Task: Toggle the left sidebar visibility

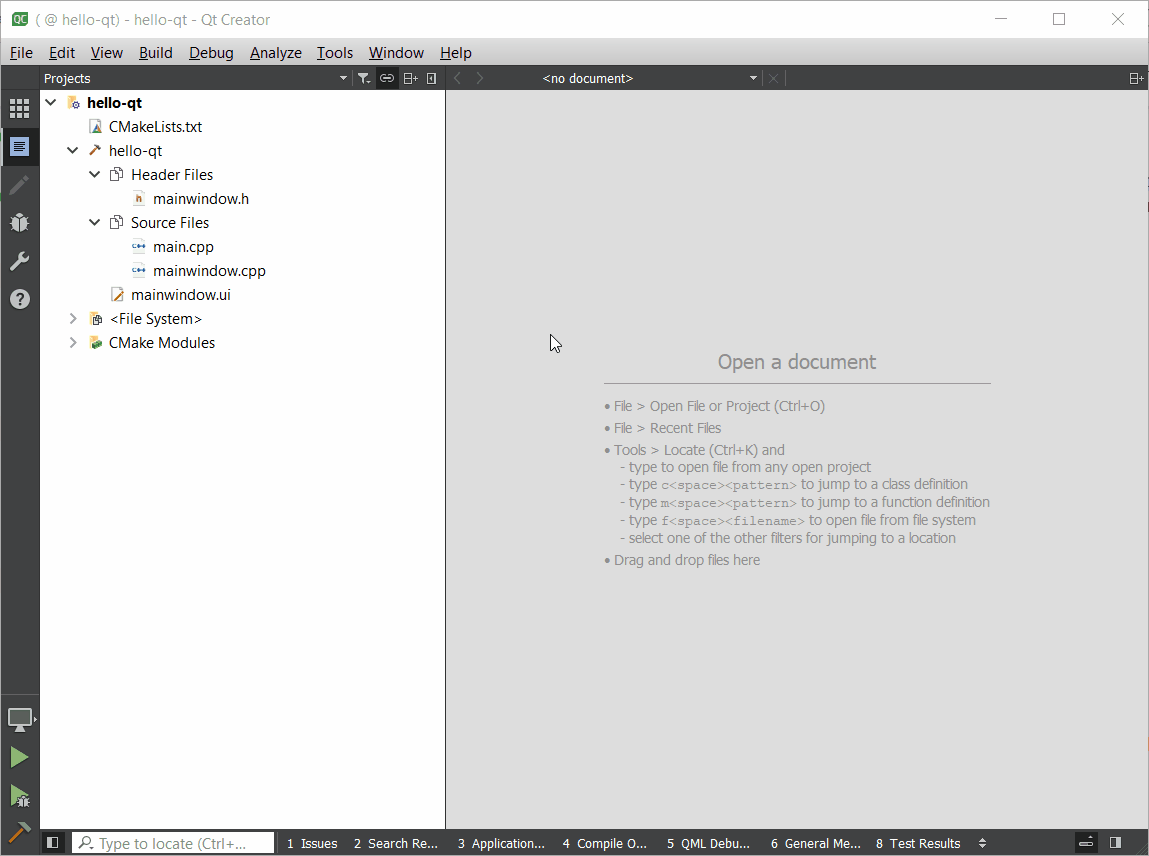Action: pyautogui.click(x=53, y=843)
